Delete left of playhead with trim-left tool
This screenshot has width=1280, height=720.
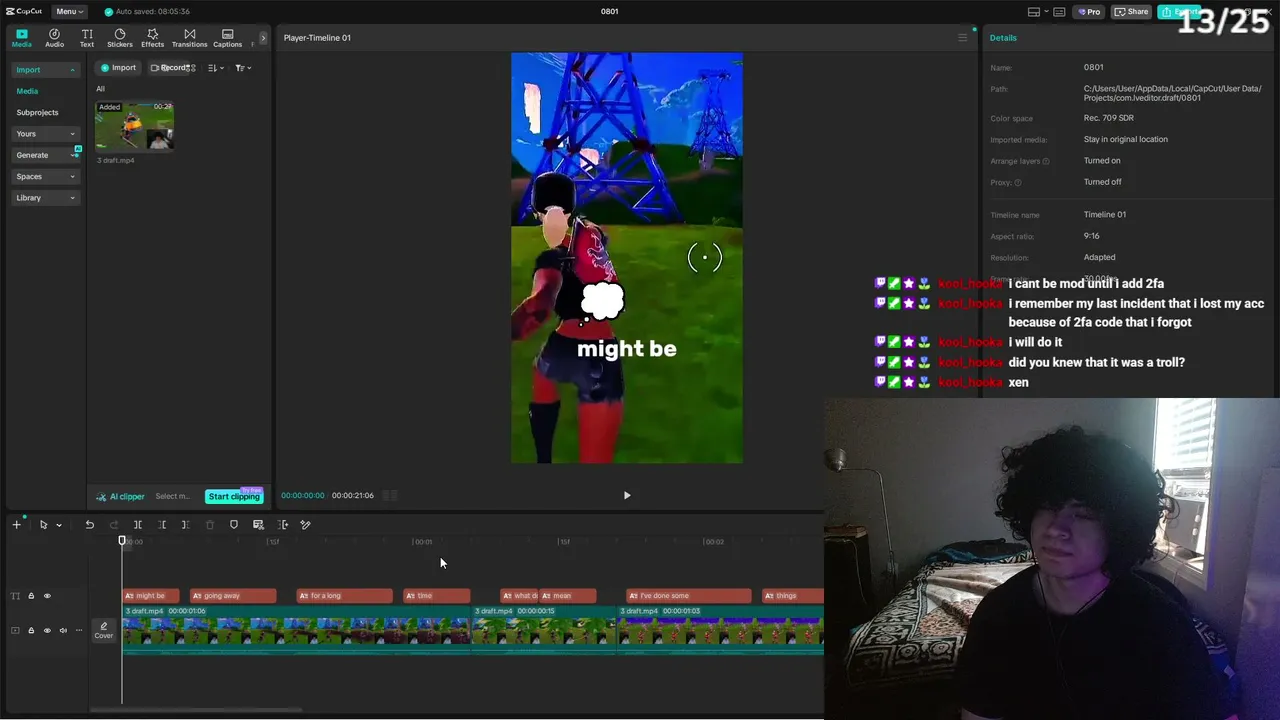161,524
